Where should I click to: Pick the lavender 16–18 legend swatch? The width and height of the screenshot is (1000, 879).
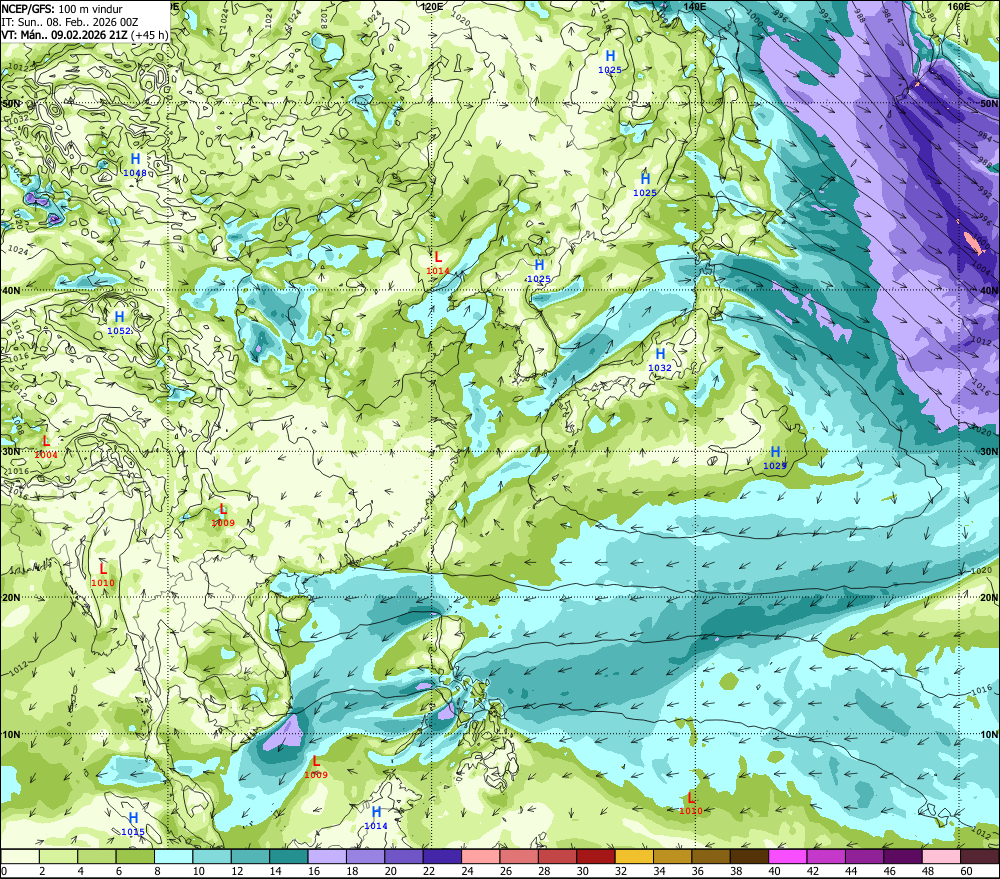point(327,856)
